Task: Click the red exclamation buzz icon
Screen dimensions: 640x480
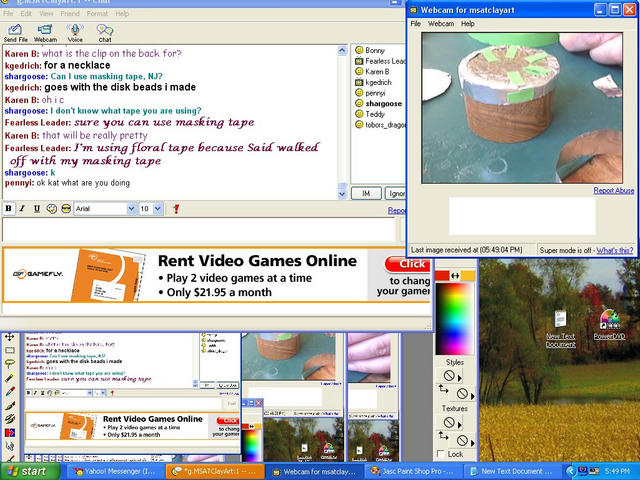Action: click(176, 209)
